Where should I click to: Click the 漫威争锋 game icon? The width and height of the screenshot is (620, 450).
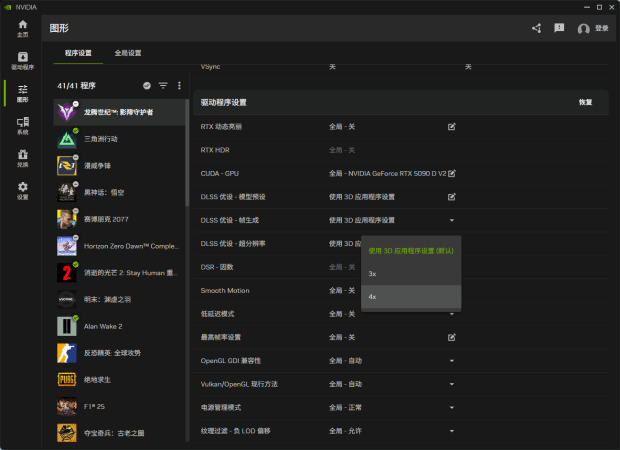pos(67,166)
